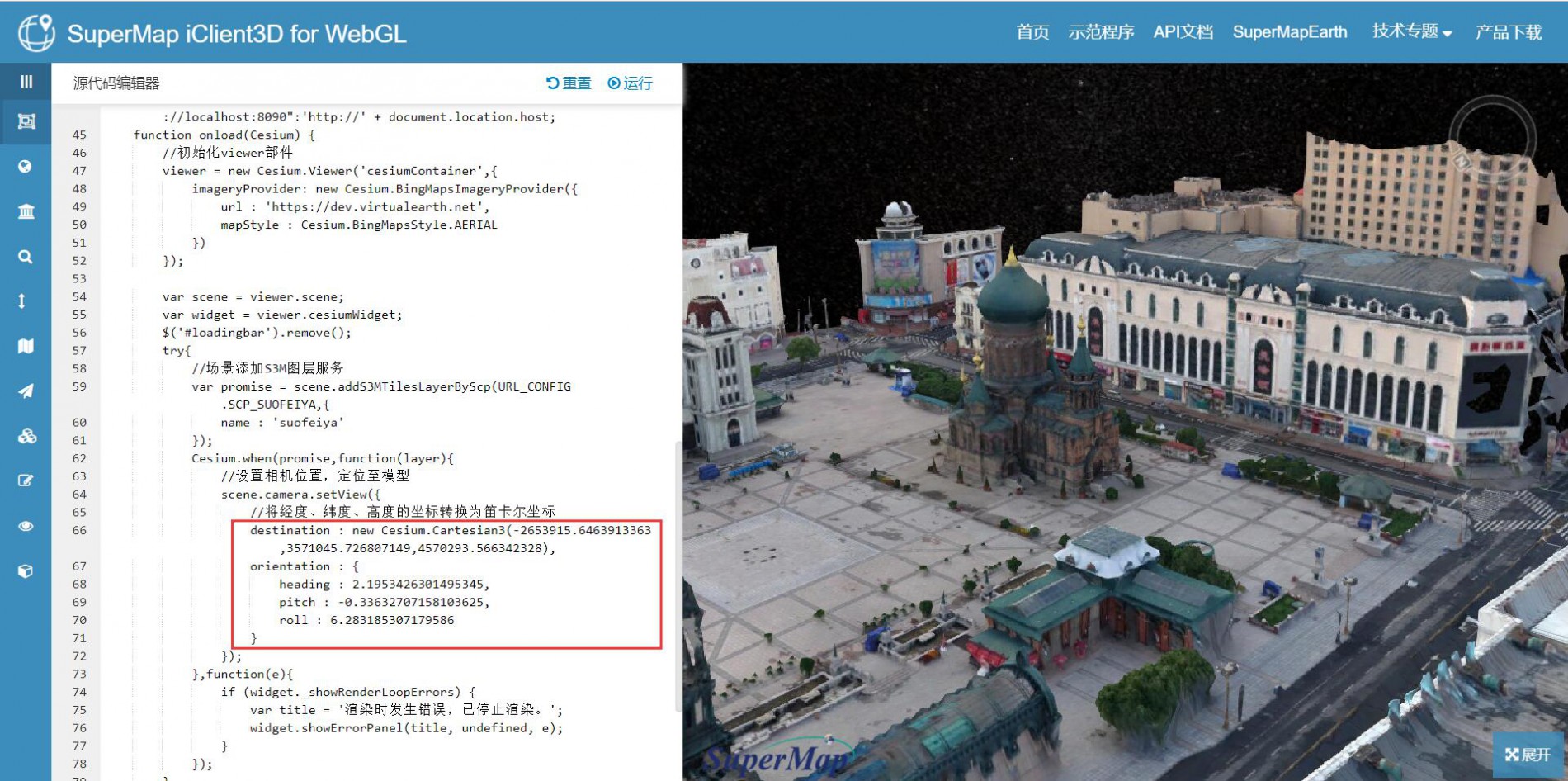Screen dimensions: 1568x781
Task: Click the pitch value -0.33632707158103625
Action: [410, 603]
